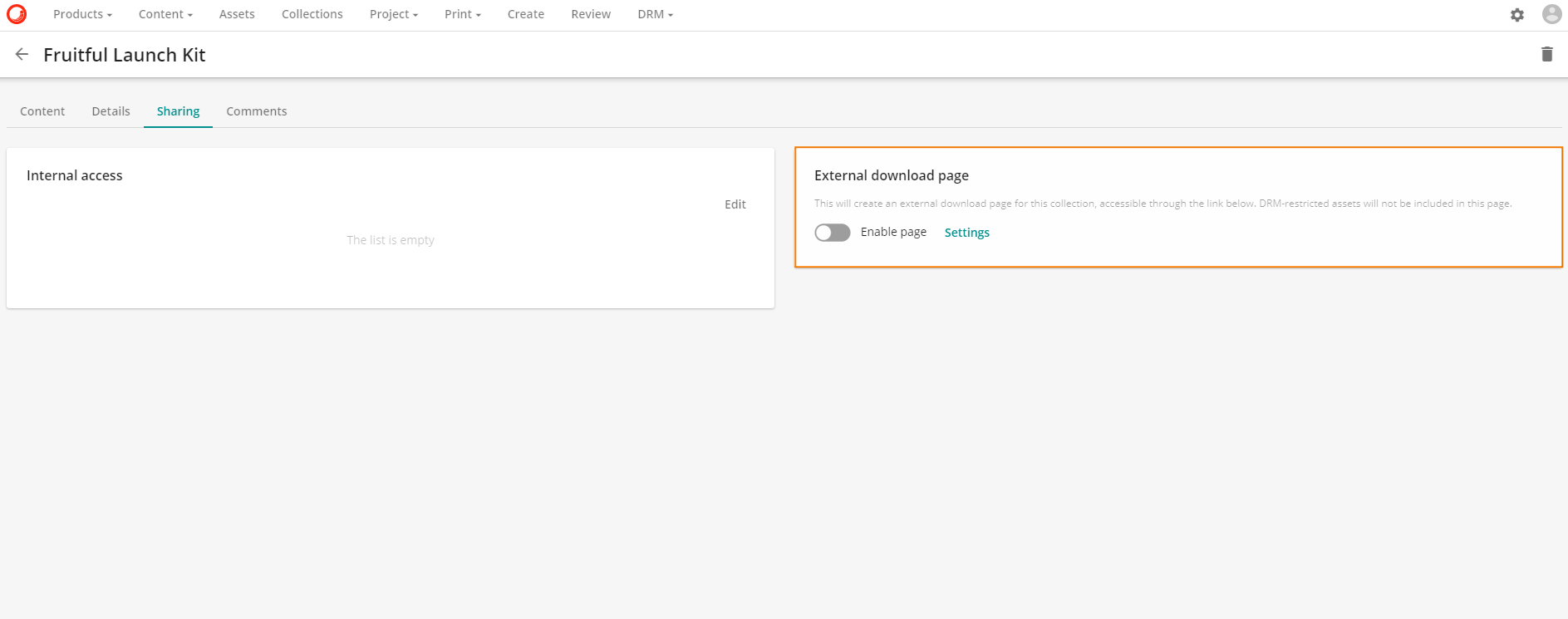
Task: Open the DRM dropdown menu
Action: coord(655,14)
